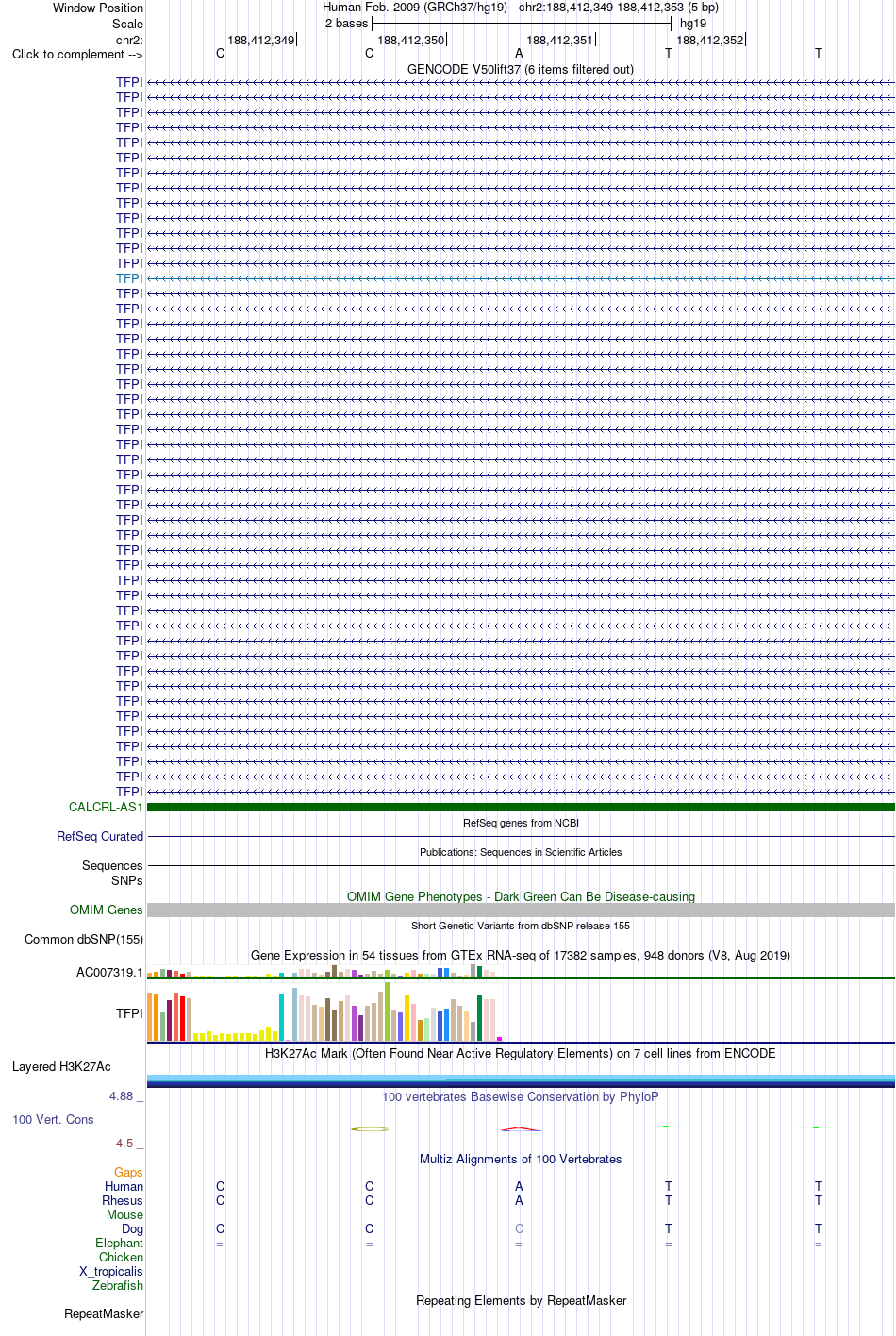Select the Rhesus alignment row label
896x1336 pixels.
pyautogui.click(x=123, y=1200)
